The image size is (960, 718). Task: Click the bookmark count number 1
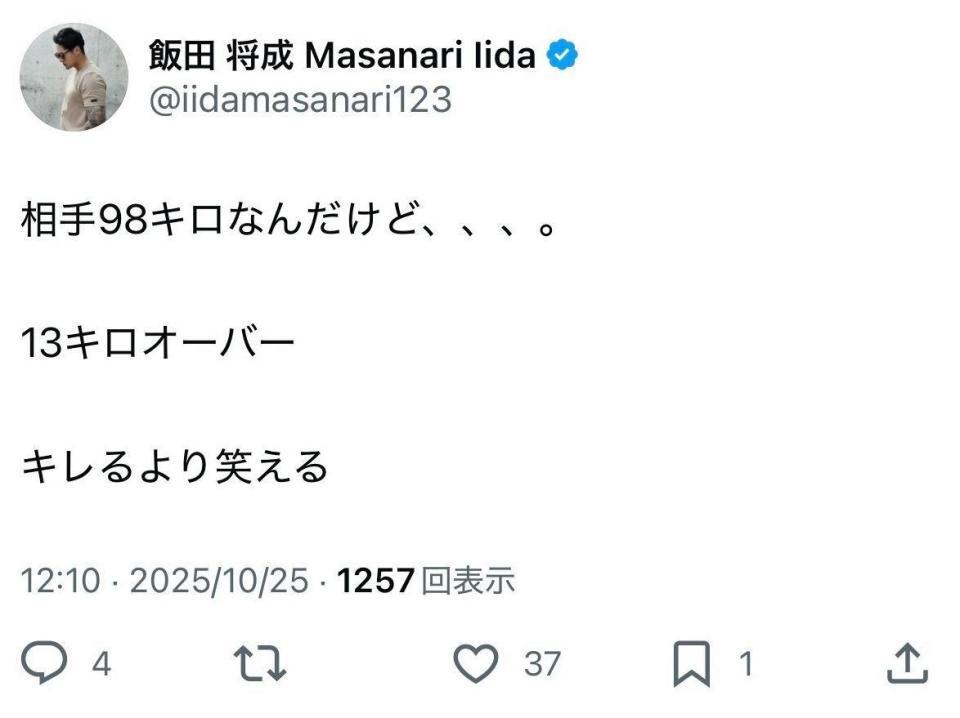(x=745, y=663)
